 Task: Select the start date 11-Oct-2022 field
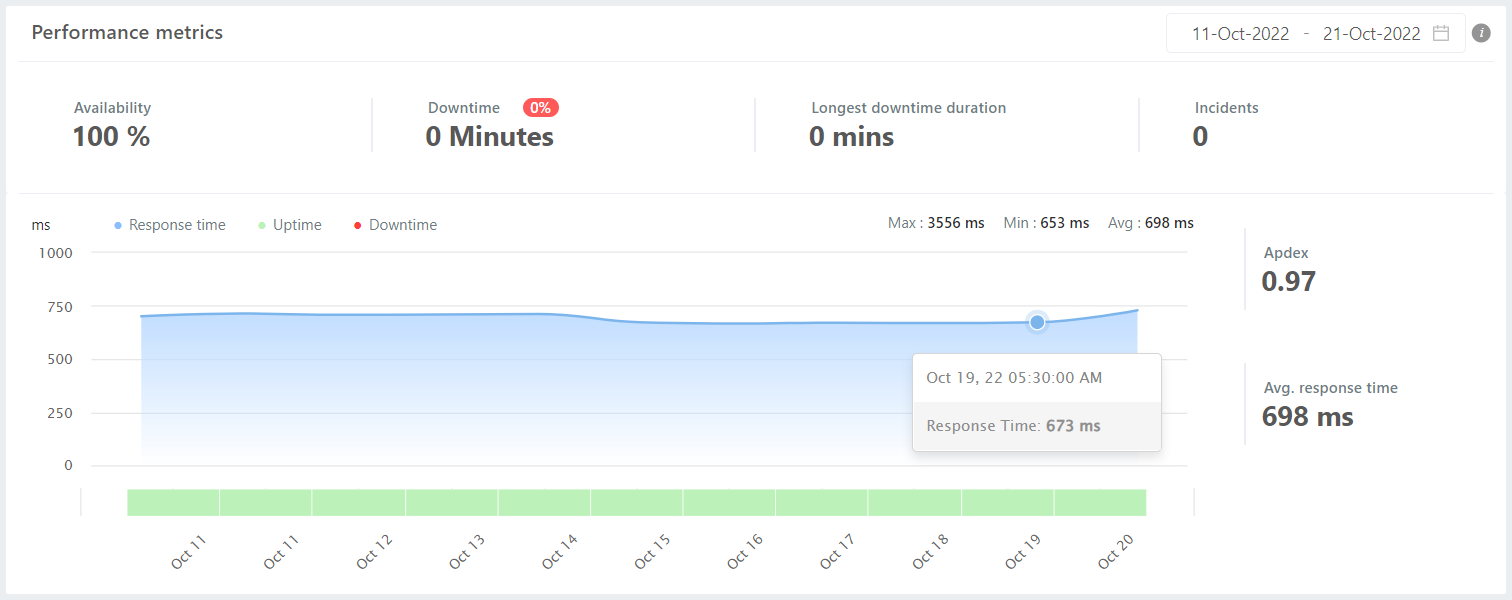click(1240, 33)
